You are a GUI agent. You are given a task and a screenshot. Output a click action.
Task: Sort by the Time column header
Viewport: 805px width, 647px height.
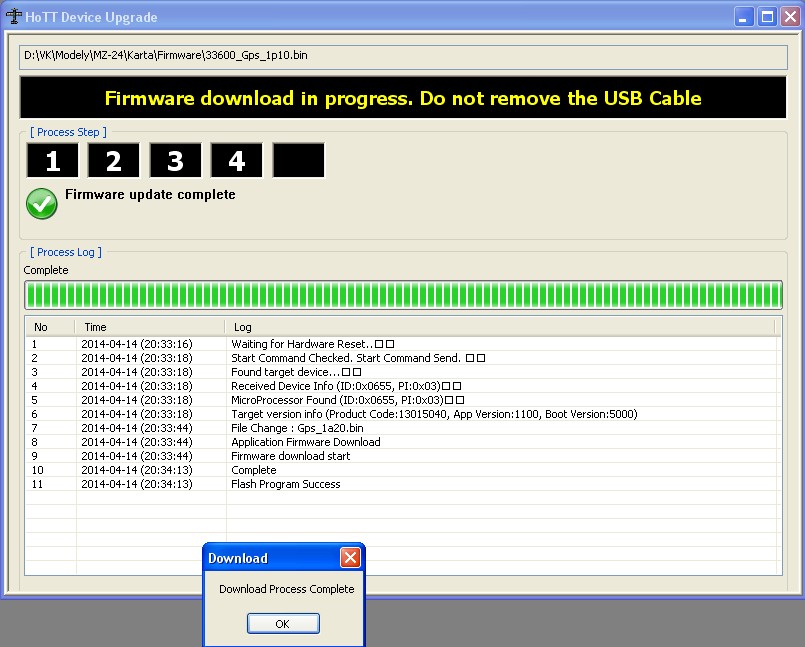[150, 327]
